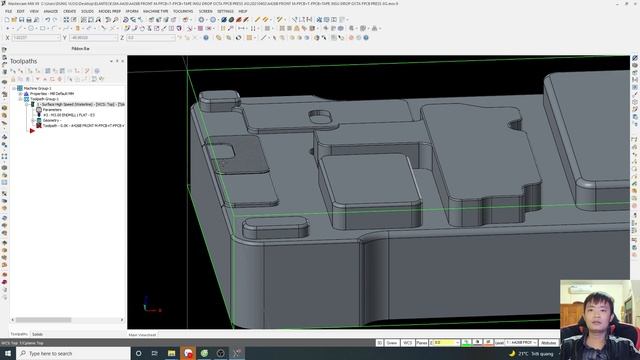Toggle auto-hide pin on Toolpaths panel
This screenshot has width=640, height=360.
pyautogui.click(x=117, y=61)
